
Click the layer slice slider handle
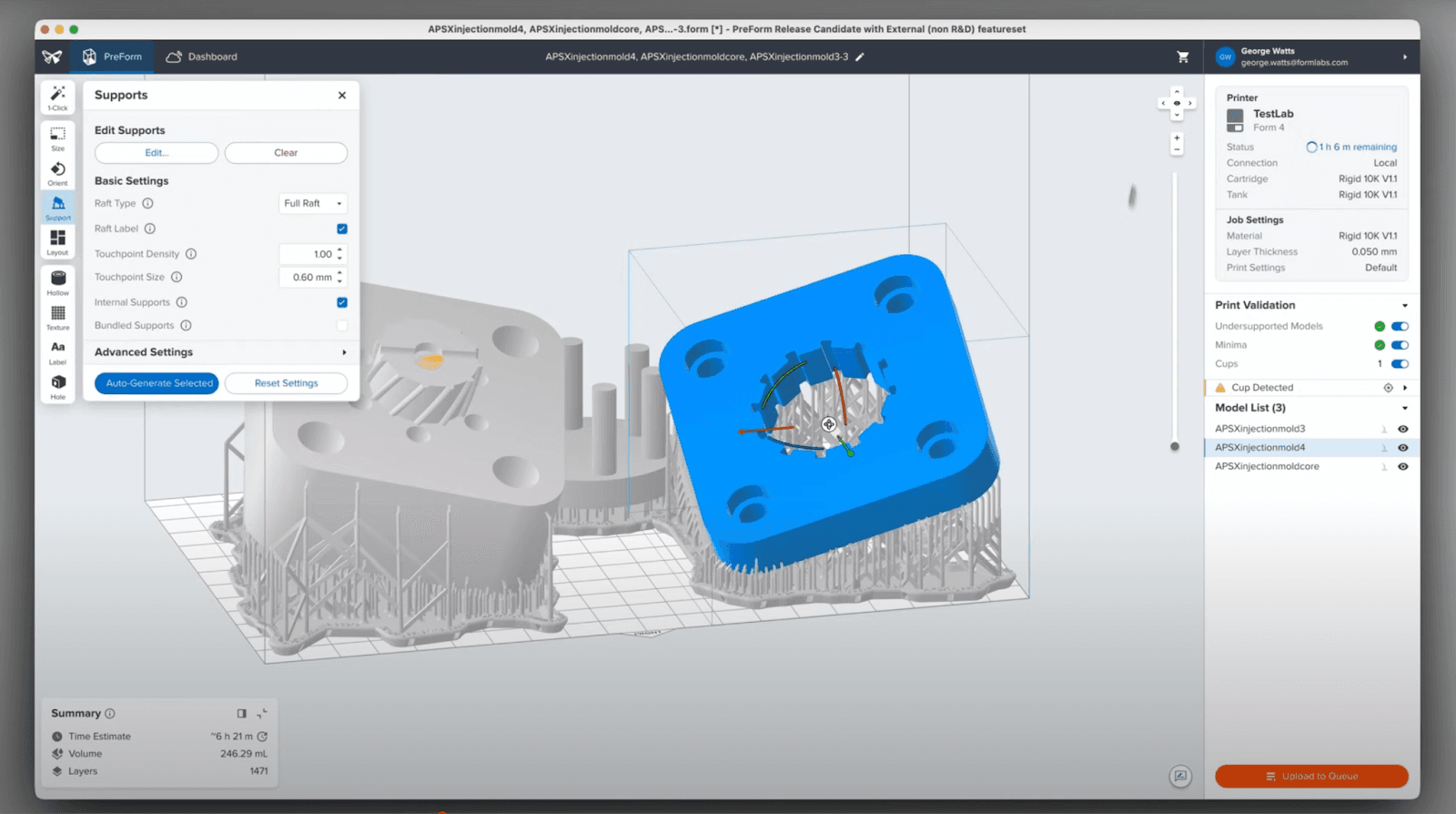click(x=1175, y=446)
